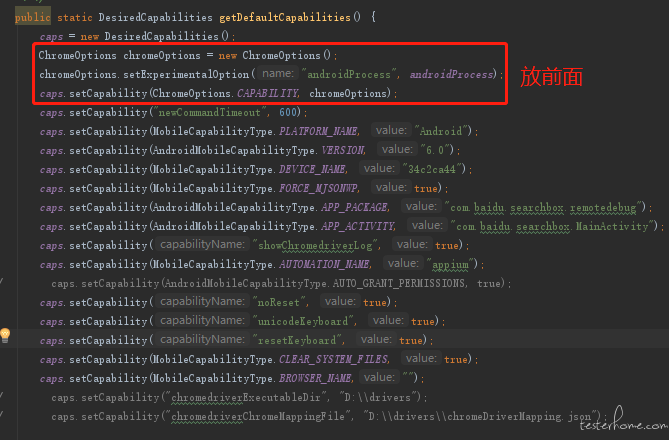Click the APP_ACTIVITY constant
Viewport: 669px width, 440px height.
(358, 226)
